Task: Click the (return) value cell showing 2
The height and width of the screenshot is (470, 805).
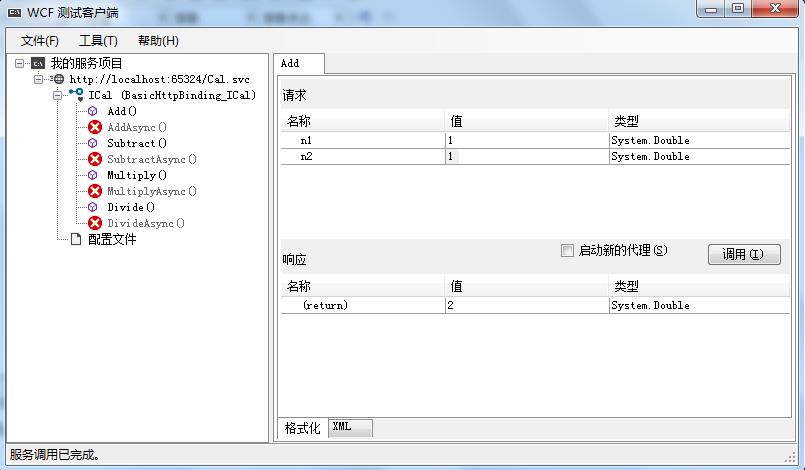Action: click(x=527, y=305)
